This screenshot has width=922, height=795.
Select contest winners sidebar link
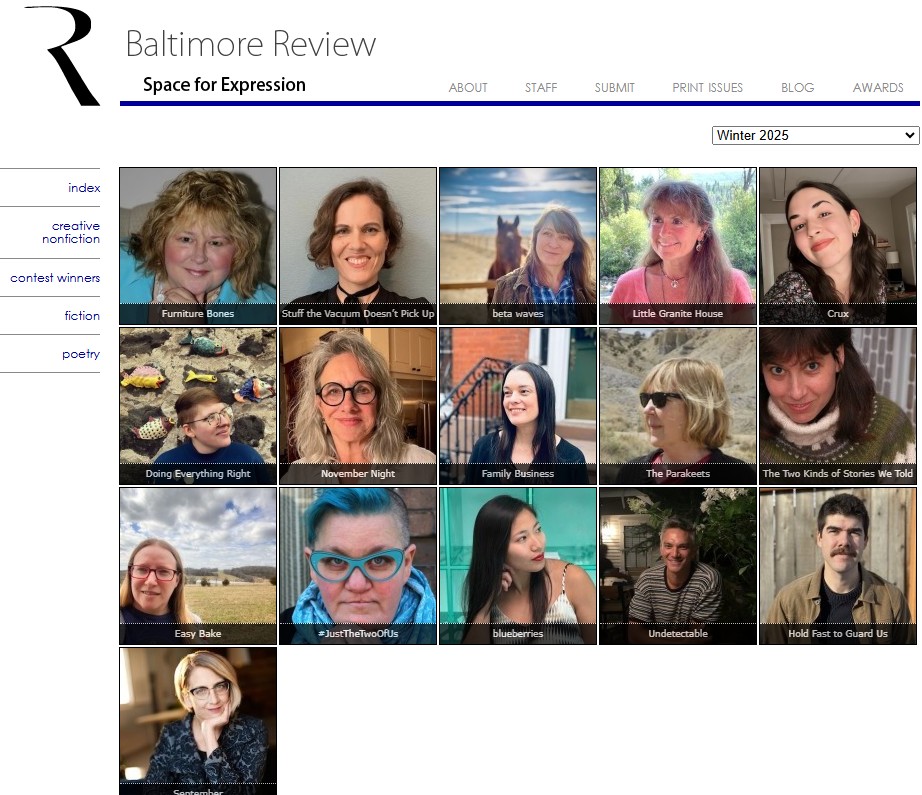click(55, 278)
